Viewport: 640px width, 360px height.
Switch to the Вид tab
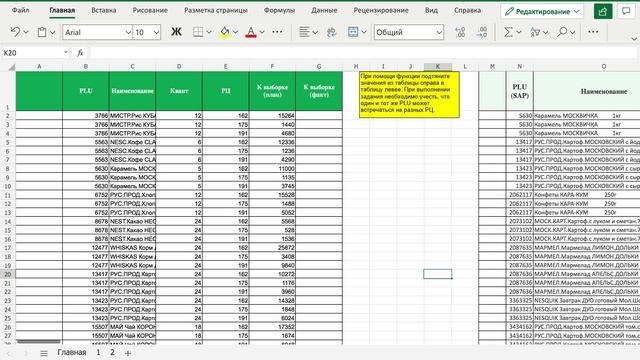click(431, 10)
